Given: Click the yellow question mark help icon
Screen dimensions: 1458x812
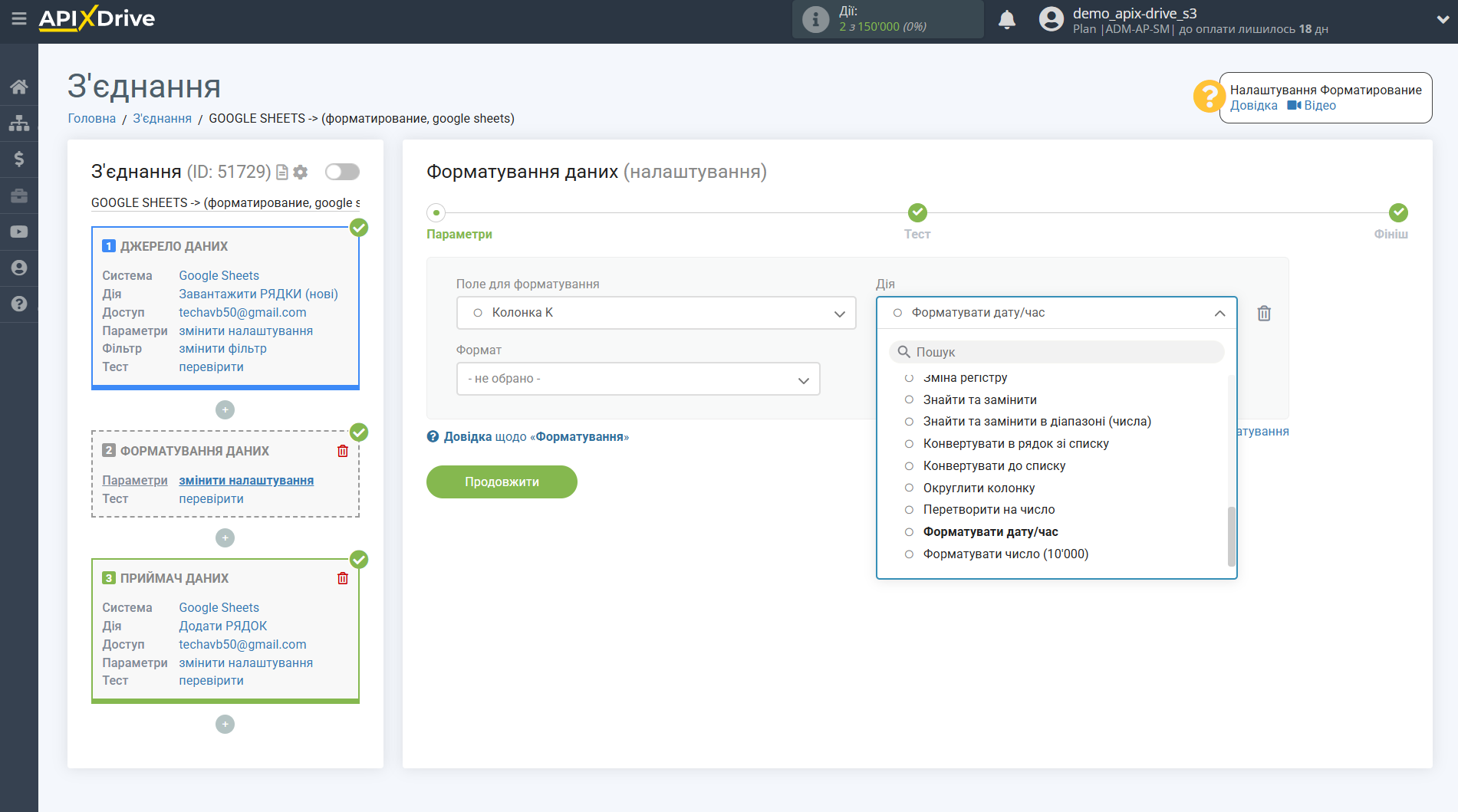Looking at the screenshot, I should click(1209, 97).
